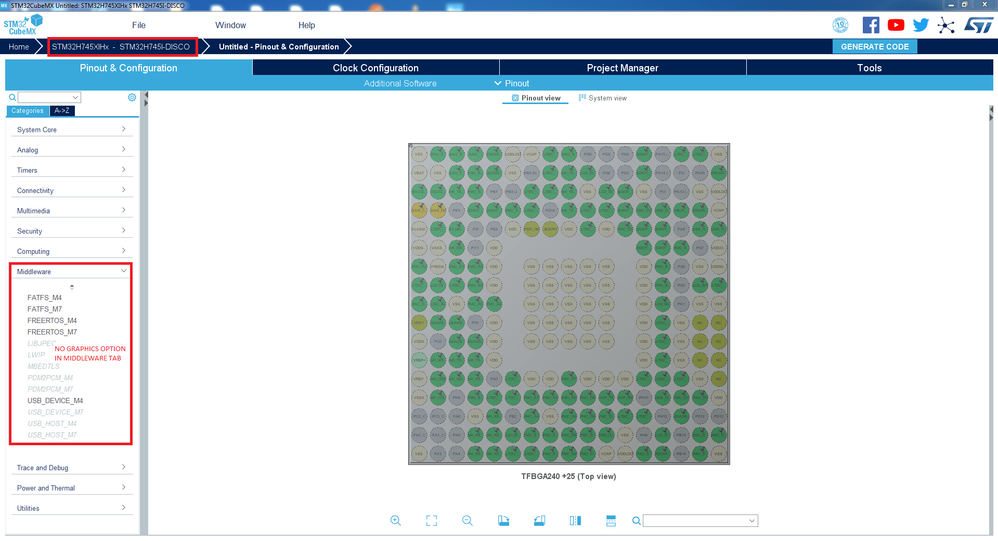Expand the Computing category
This screenshot has width=998, height=541.
pos(71,251)
